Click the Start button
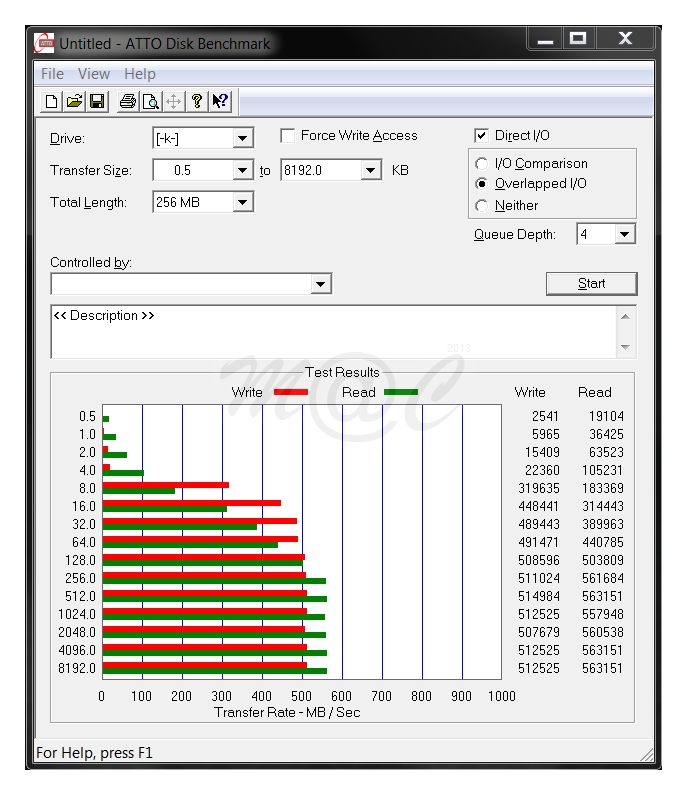687x795 pixels. (591, 284)
